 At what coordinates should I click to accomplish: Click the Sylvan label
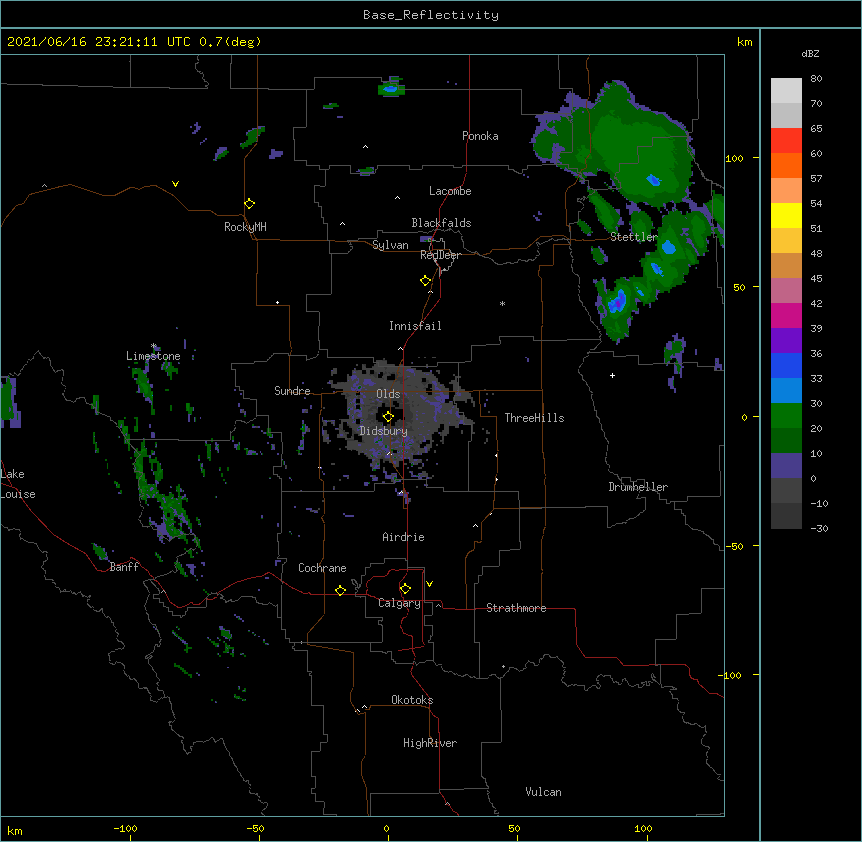pos(390,245)
